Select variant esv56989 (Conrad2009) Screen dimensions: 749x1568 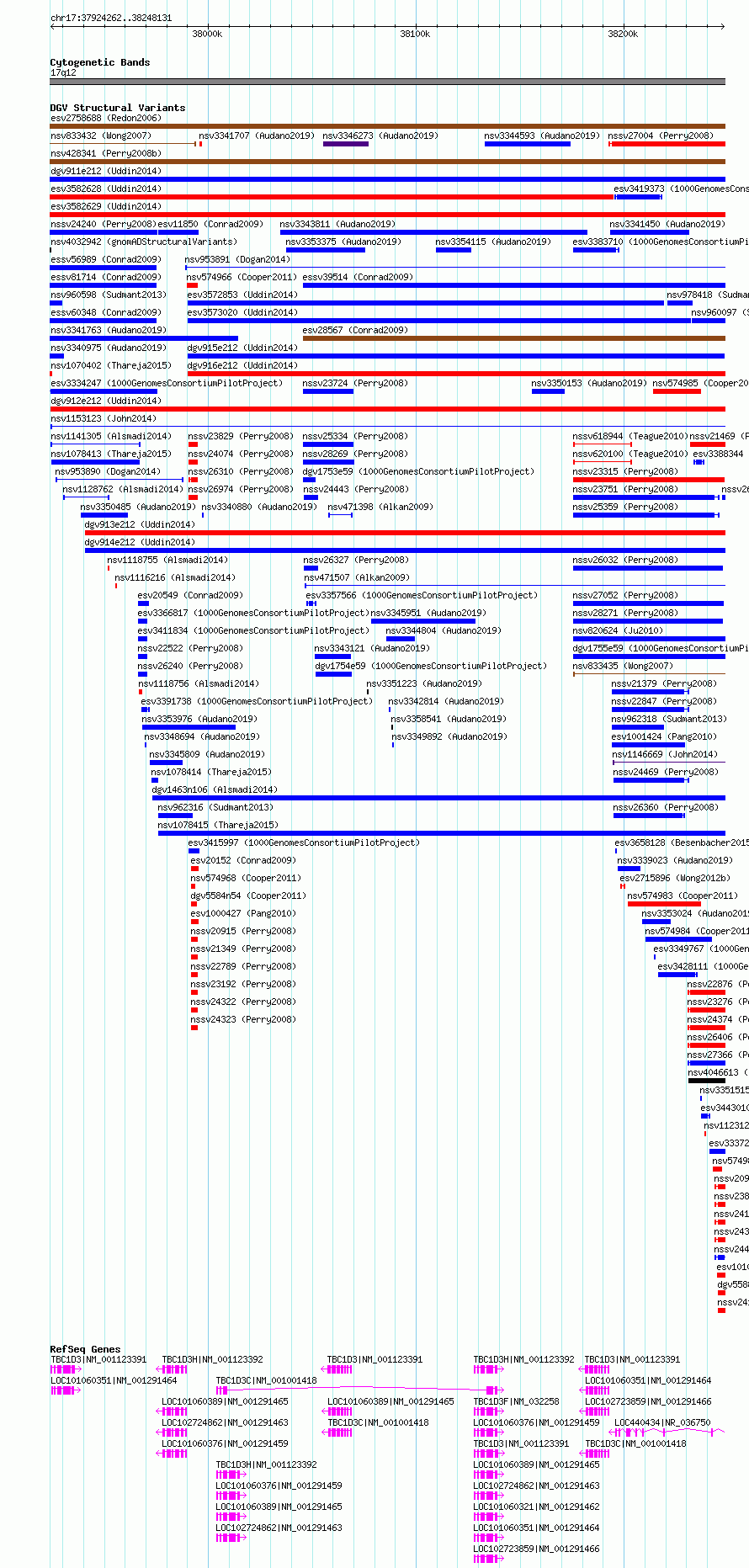tap(106, 259)
